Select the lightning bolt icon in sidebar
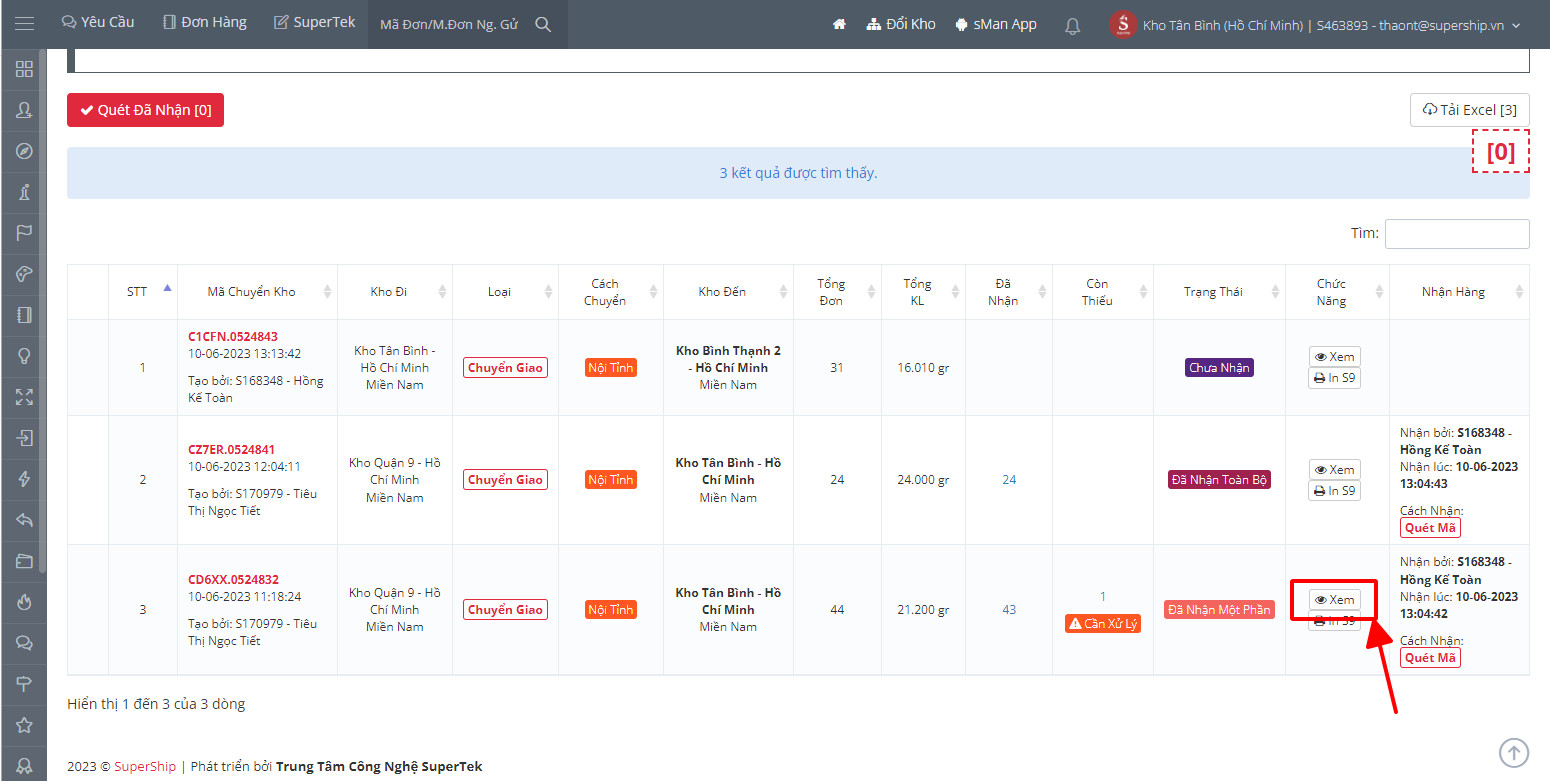The image size is (1550, 781). [x=24, y=479]
